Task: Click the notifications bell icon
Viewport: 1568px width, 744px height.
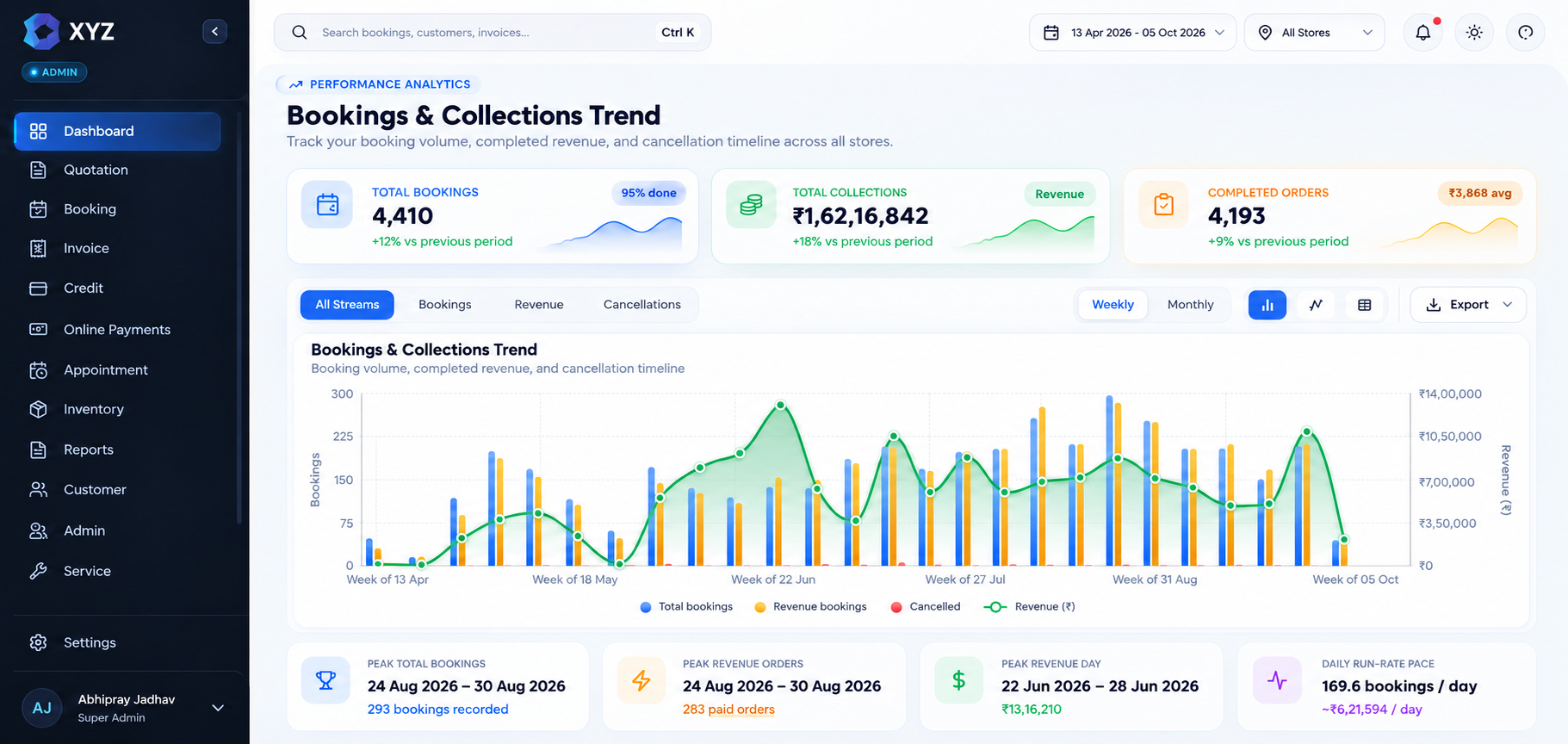Action: [x=1423, y=33]
